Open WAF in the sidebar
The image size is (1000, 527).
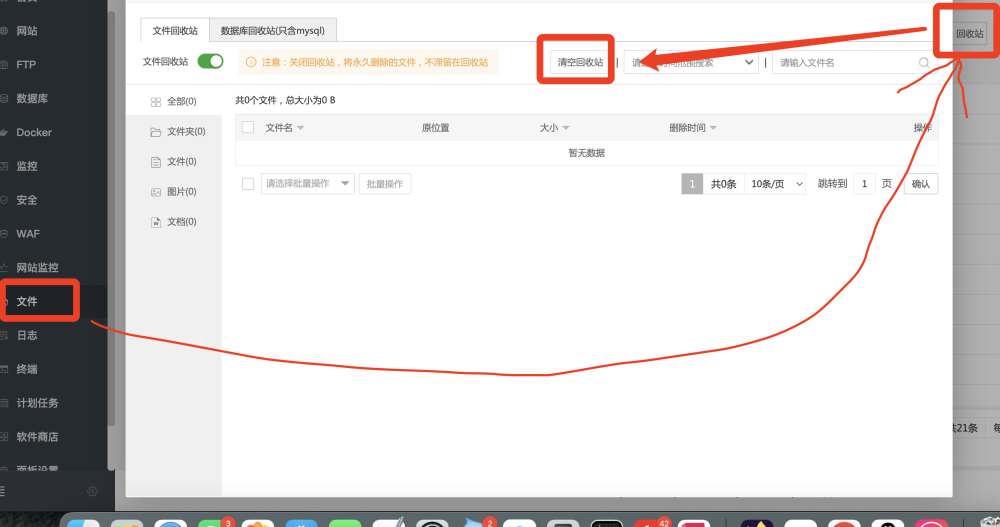click(x=28, y=234)
